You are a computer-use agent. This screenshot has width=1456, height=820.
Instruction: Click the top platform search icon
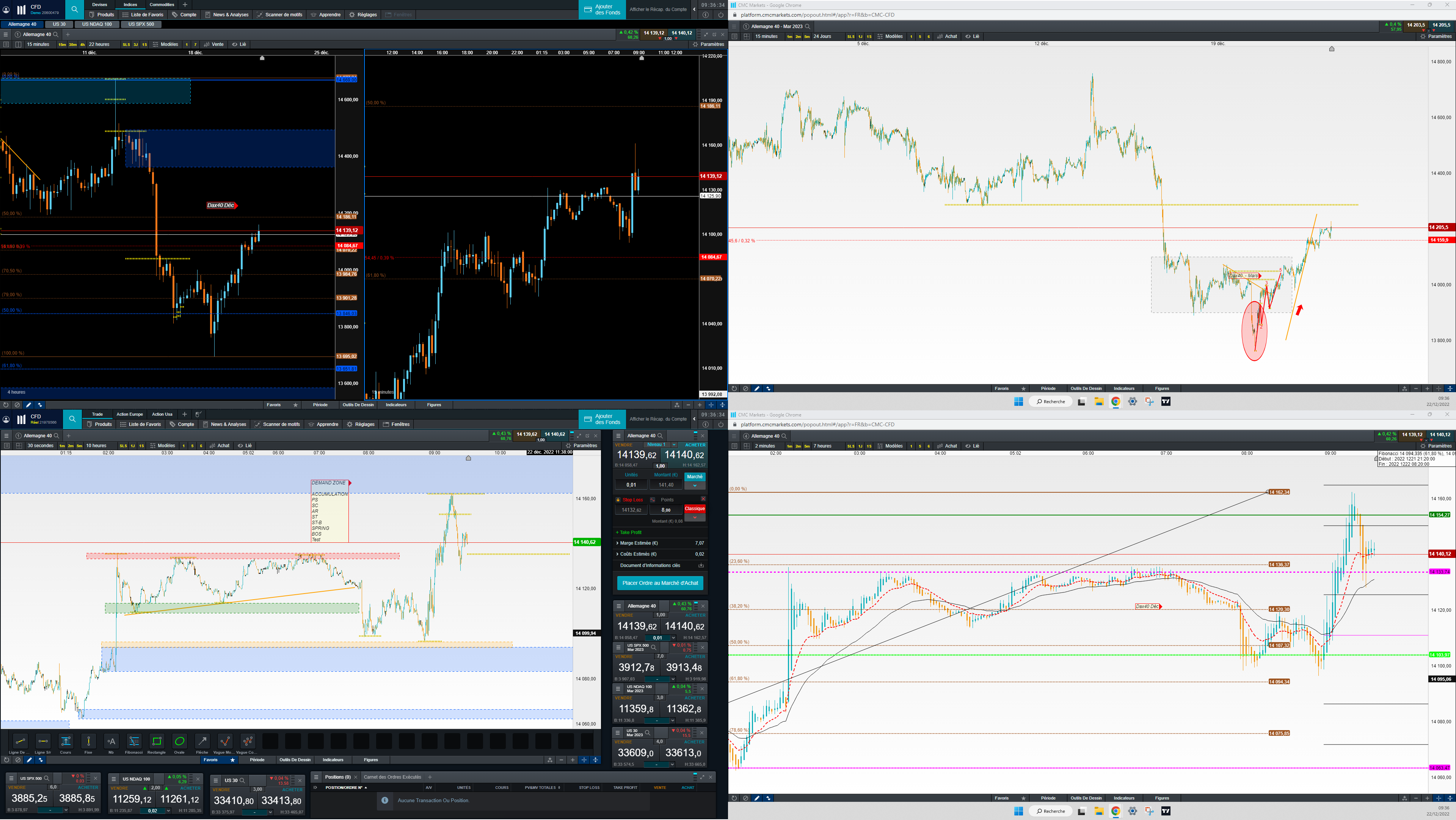tap(74, 9)
